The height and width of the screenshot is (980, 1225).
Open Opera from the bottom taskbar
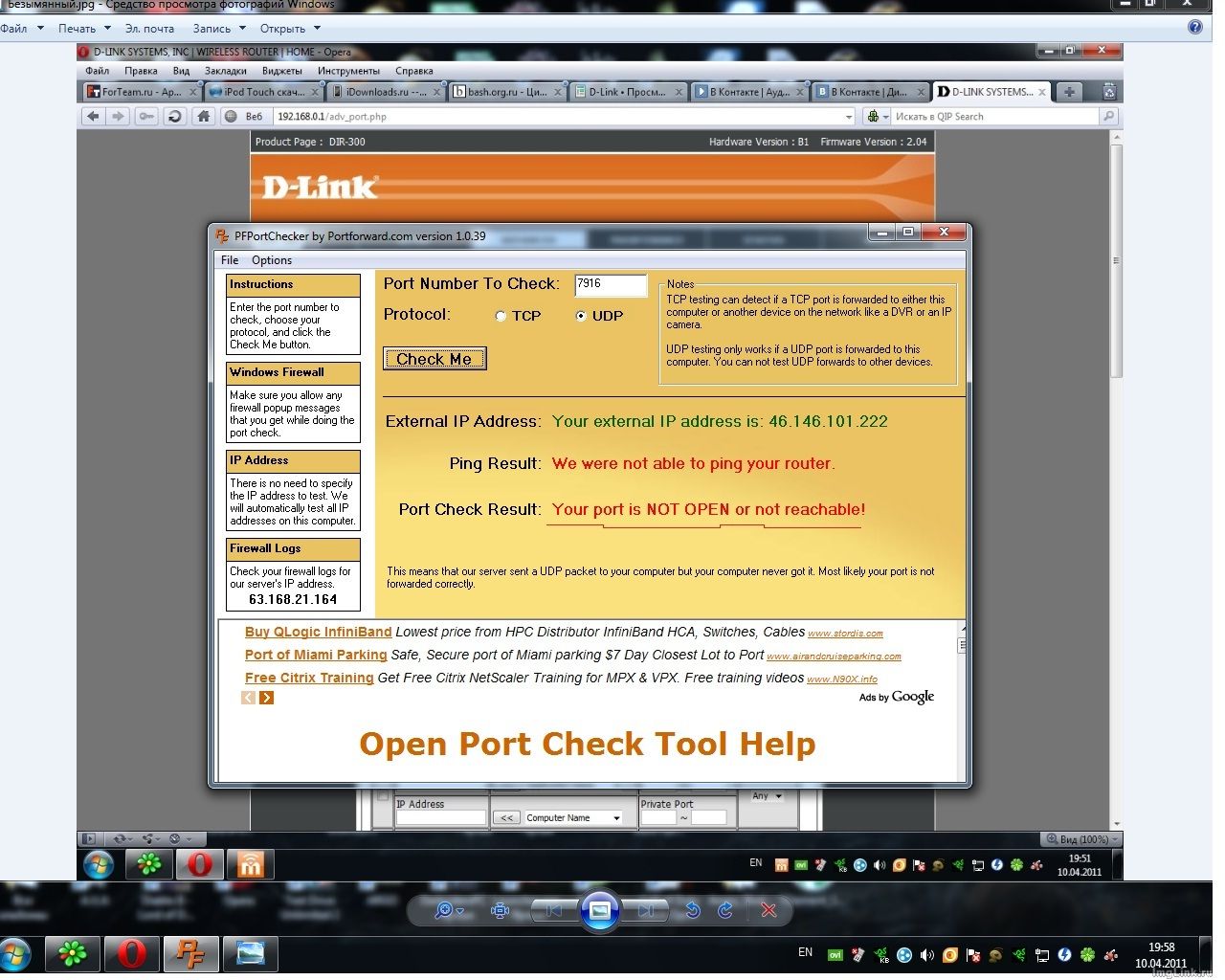[131, 954]
